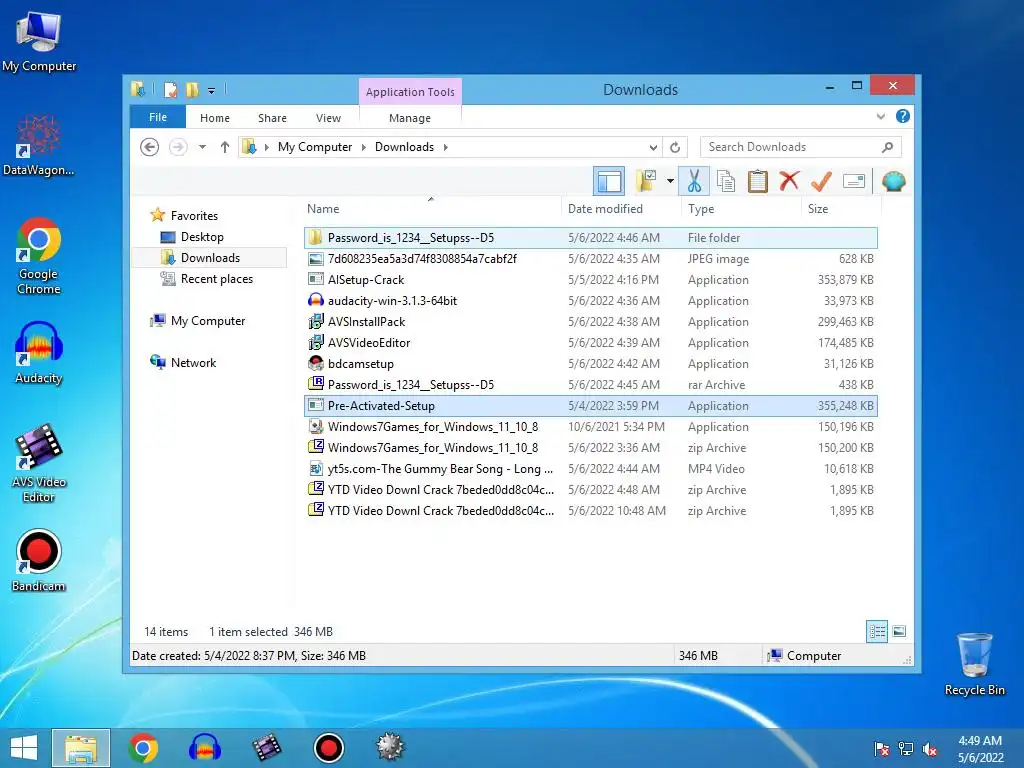This screenshot has height=768, width=1024.
Task: Select the yt5s.com Gummy Bear Song video
Action: 590,468
